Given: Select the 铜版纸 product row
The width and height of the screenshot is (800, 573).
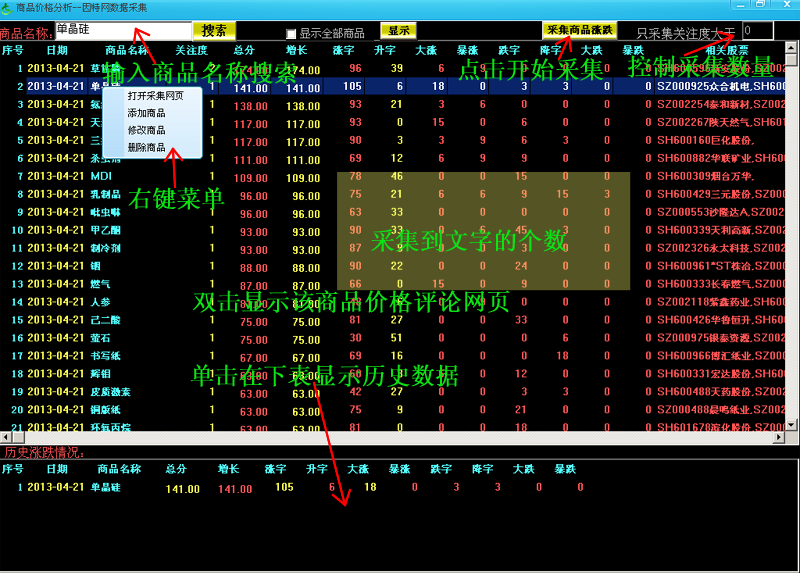Looking at the screenshot, I should pos(393,410).
